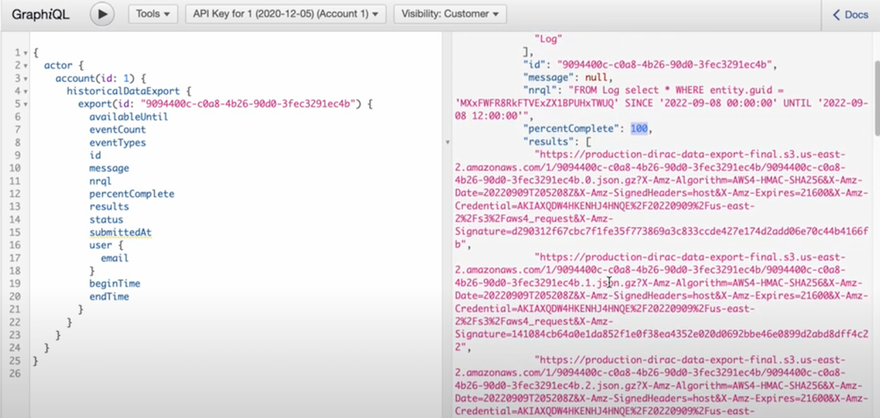Click the GraphiQL logo title
Viewport: 880px width, 418px height.
tap(40, 15)
